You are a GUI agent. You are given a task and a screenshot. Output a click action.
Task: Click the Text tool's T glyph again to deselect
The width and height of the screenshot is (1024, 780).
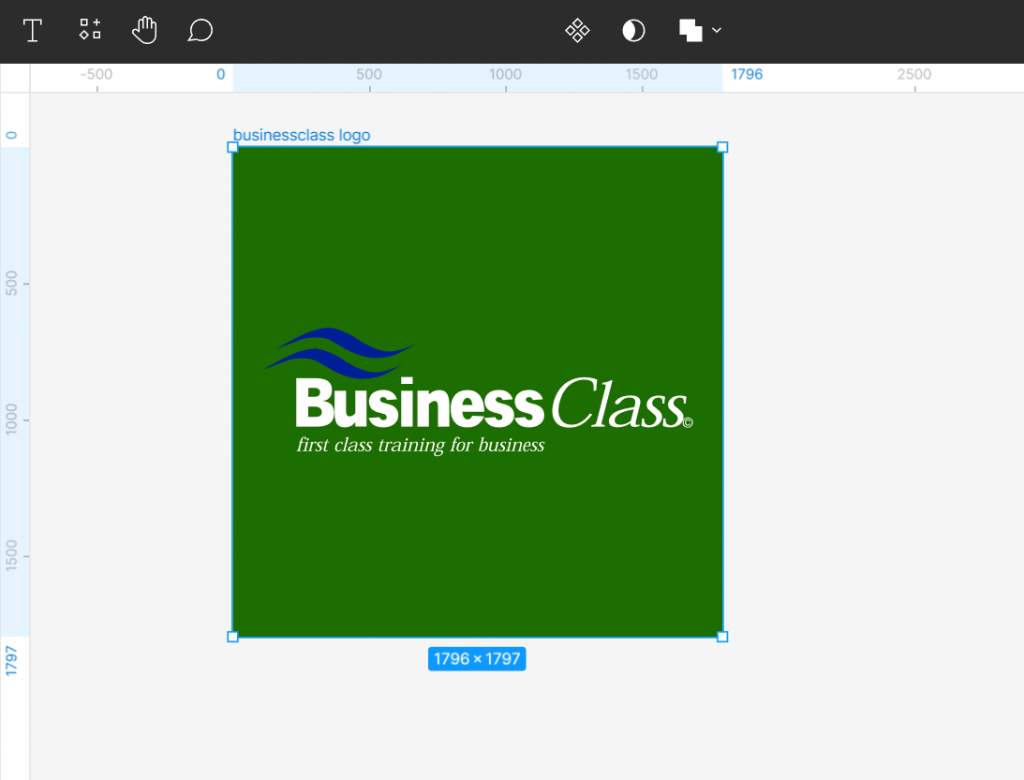pos(32,30)
